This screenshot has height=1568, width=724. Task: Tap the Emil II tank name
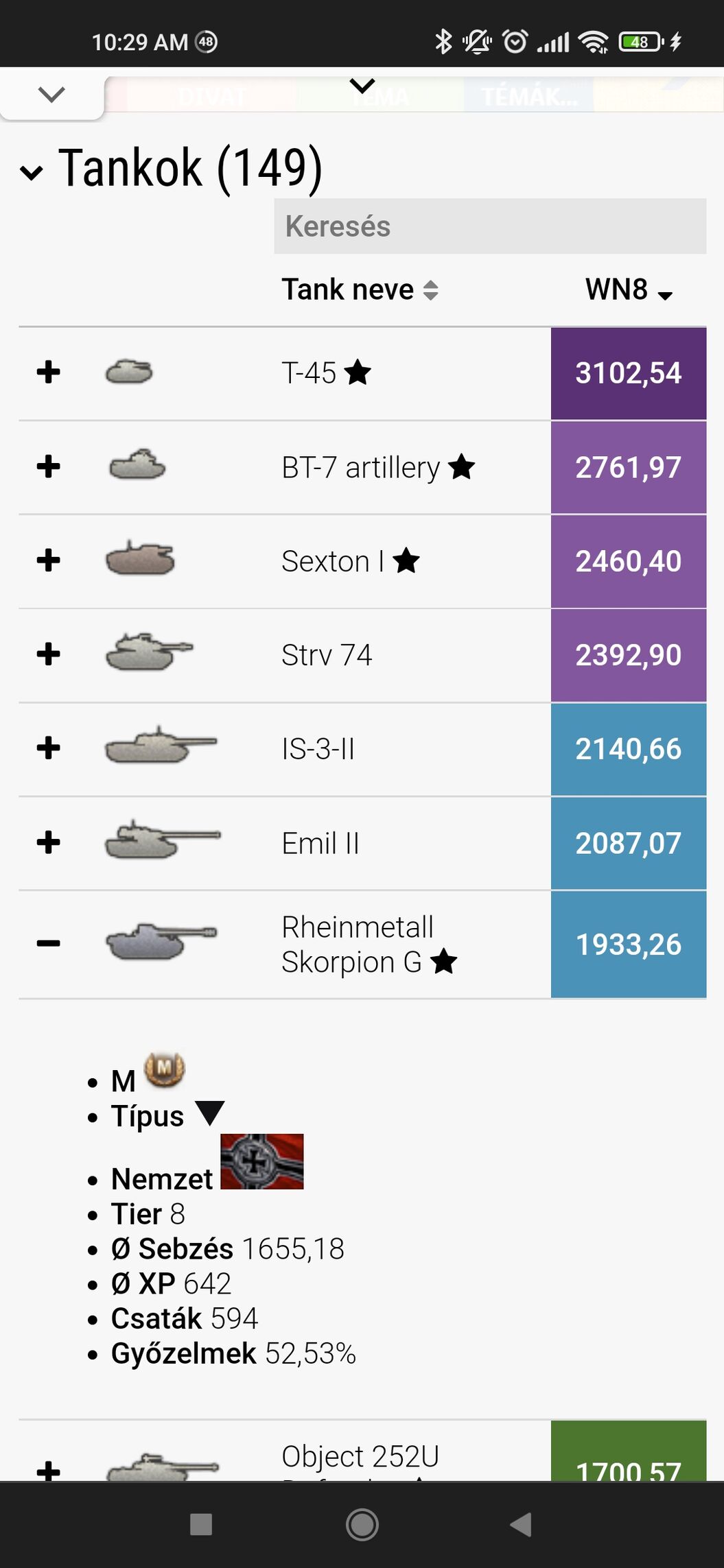coord(320,843)
